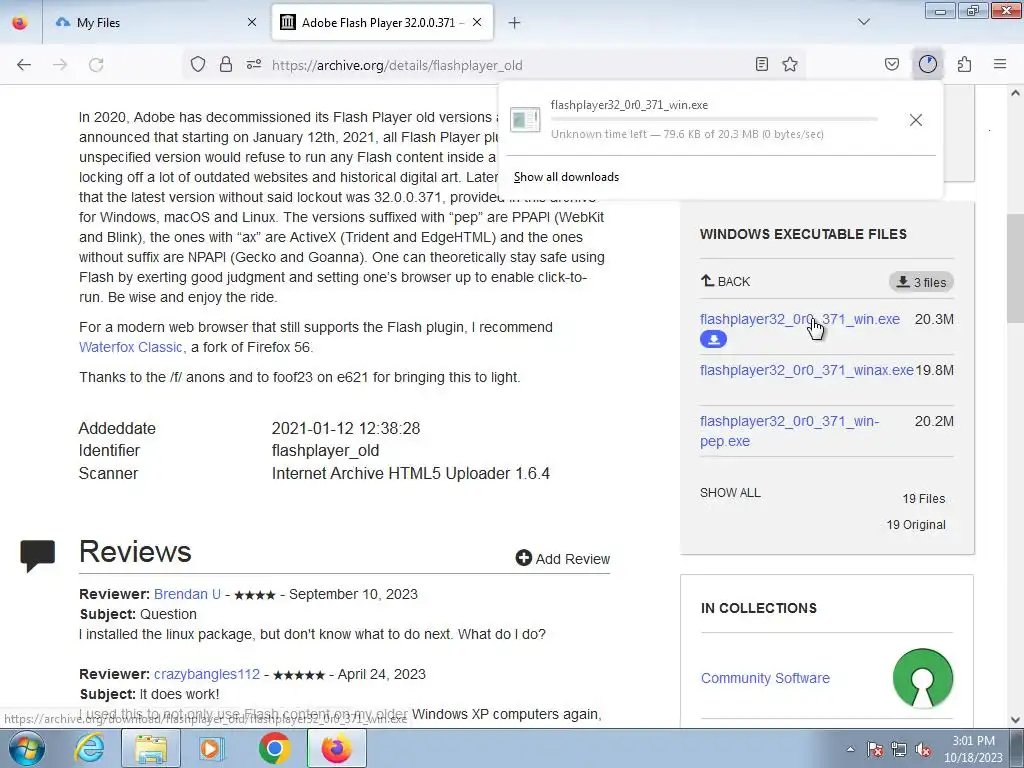
Task: Open the site permissions icon in address bar
Action: pyautogui.click(x=254, y=64)
